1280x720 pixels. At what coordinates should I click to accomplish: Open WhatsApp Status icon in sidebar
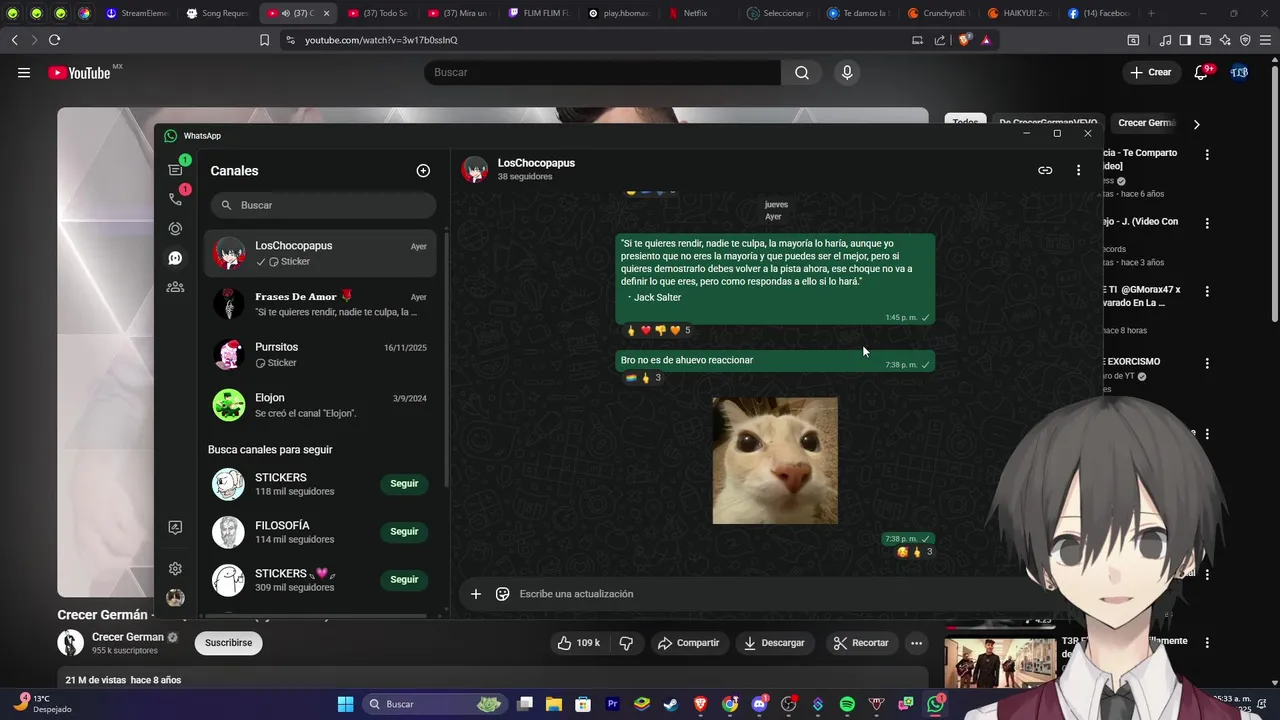point(175,229)
